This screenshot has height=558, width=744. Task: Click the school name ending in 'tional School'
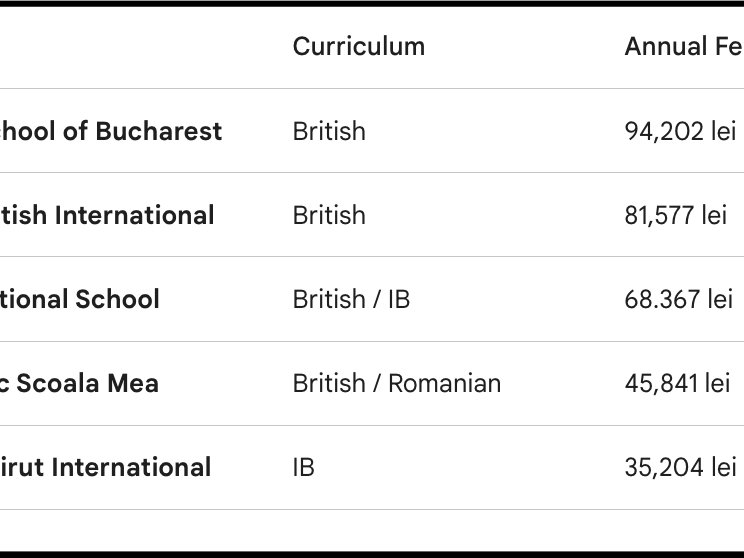tap(80, 299)
